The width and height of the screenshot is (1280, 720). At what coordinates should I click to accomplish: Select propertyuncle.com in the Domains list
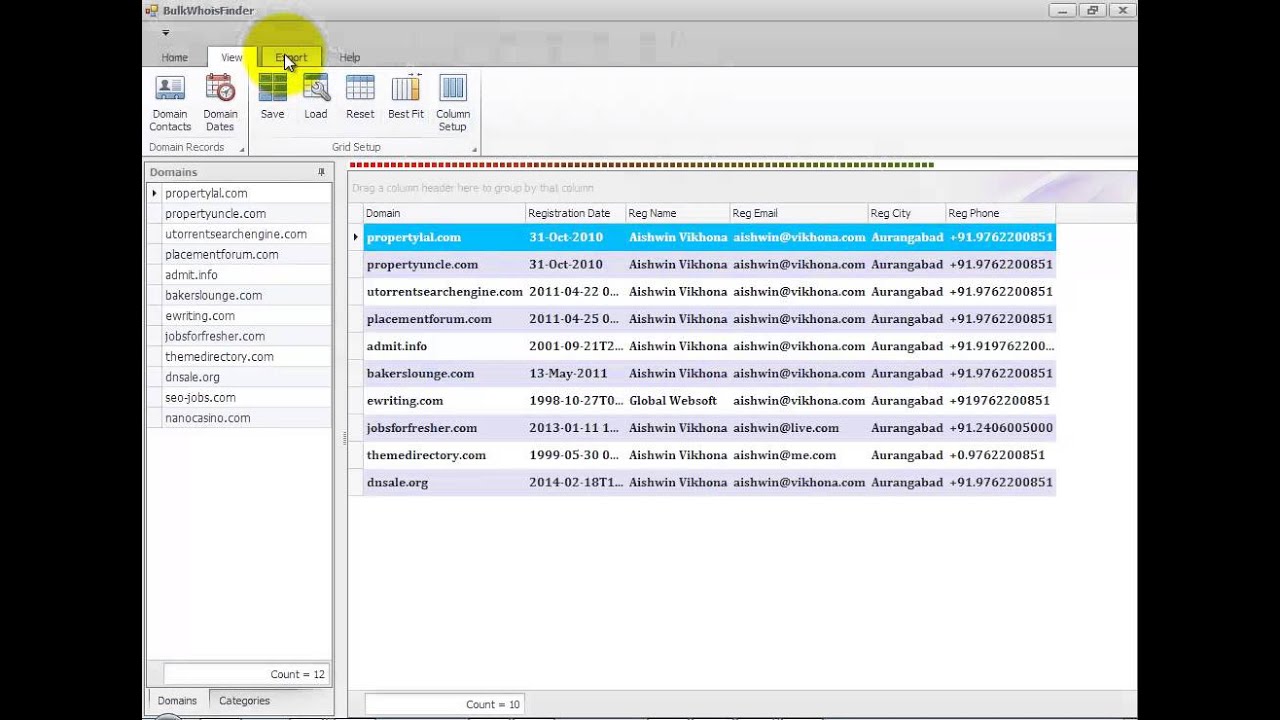pos(246,214)
